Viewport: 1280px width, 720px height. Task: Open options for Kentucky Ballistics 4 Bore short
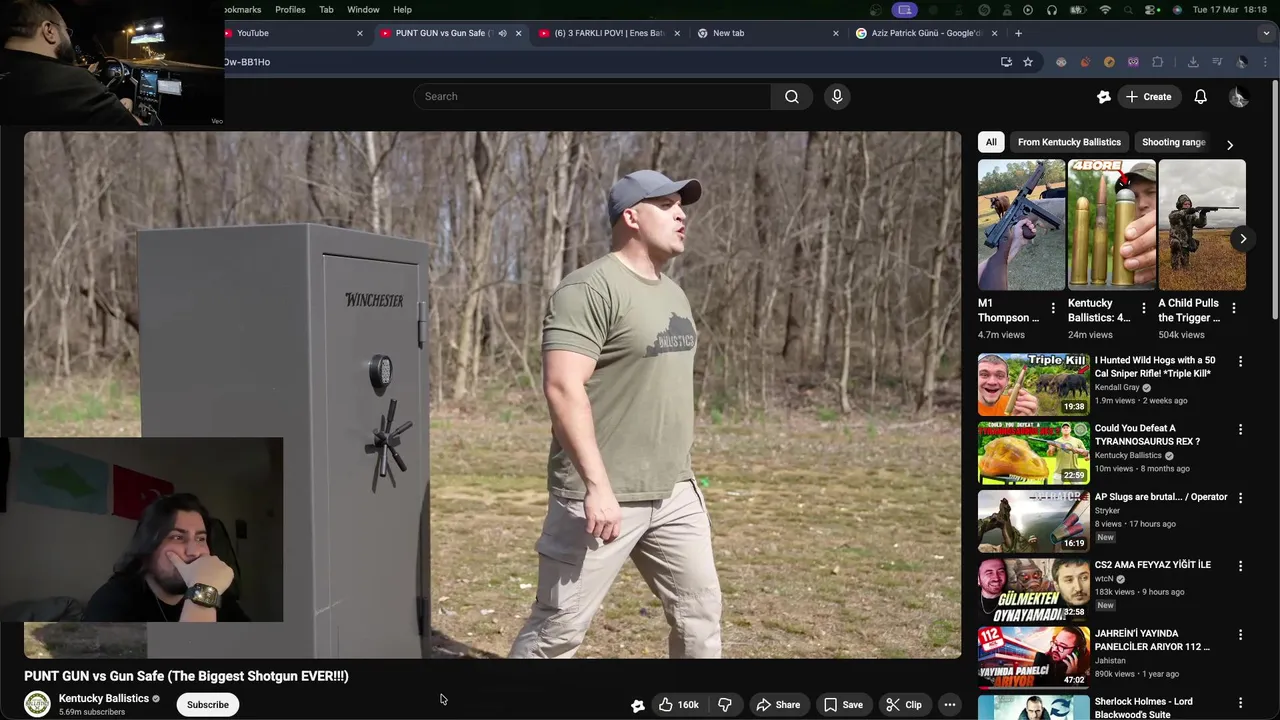coord(1143,308)
